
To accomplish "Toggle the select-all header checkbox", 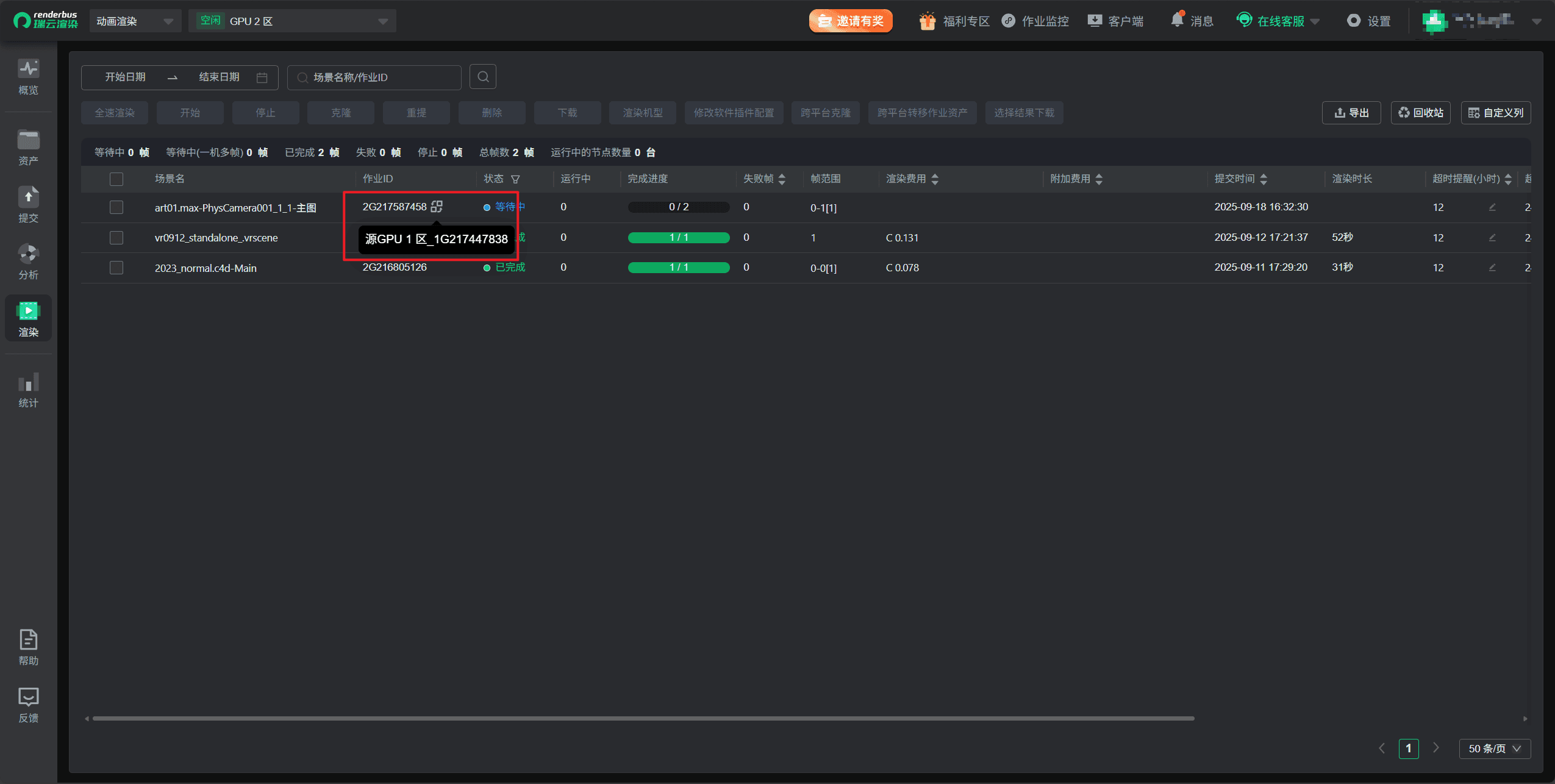I will [116, 179].
